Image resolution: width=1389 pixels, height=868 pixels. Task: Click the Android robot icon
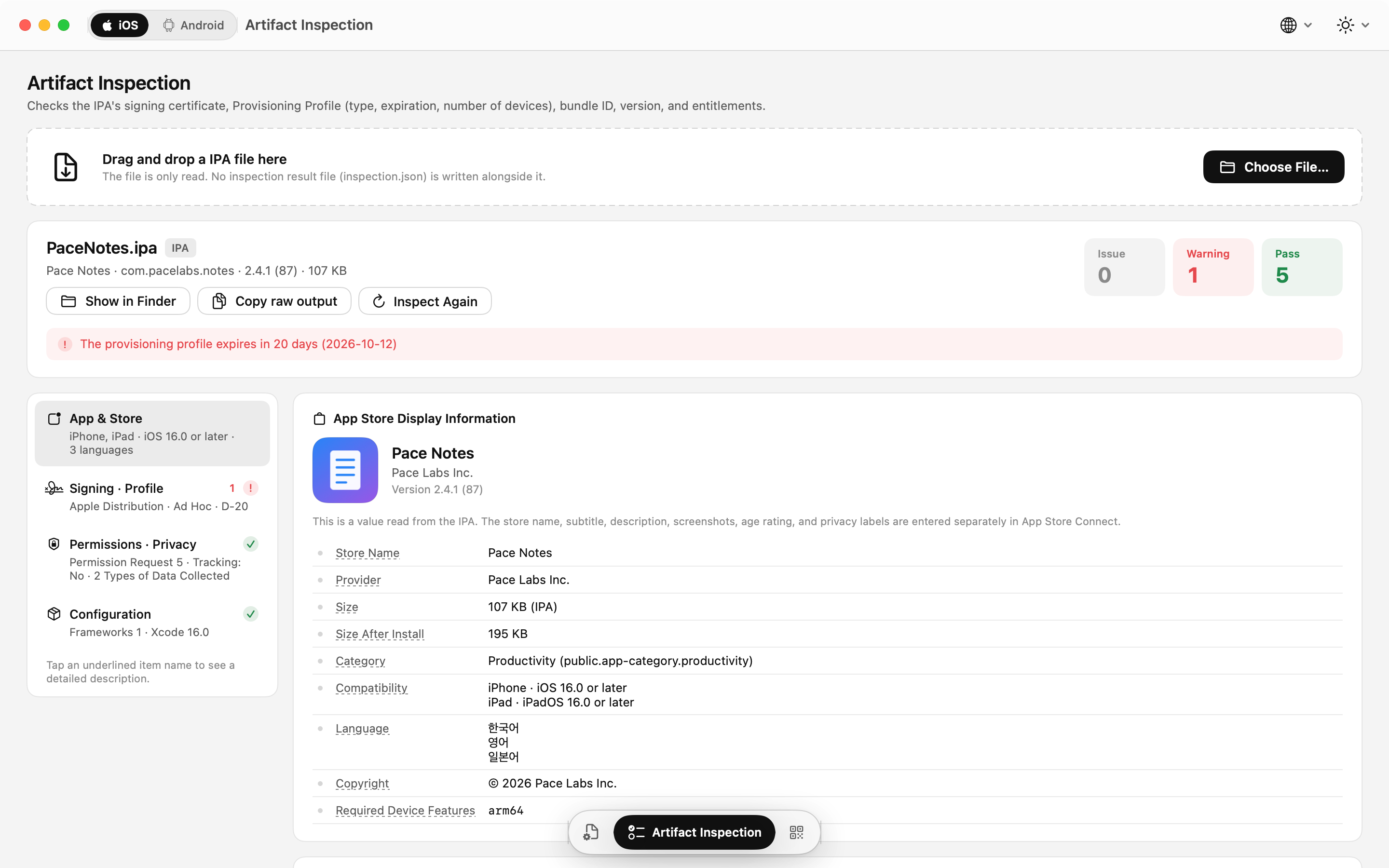tap(169, 25)
